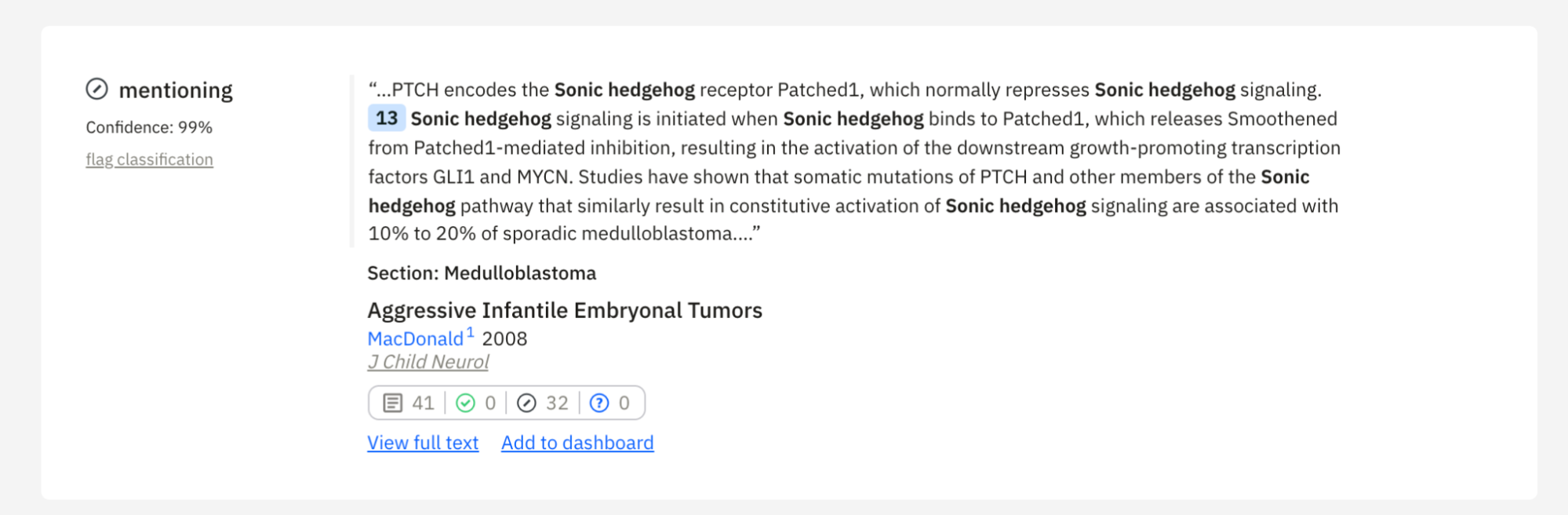Image resolution: width=1568 pixels, height=515 pixels.
Task: Click View full text
Action: pyautogui.click(x=422, y=442)
